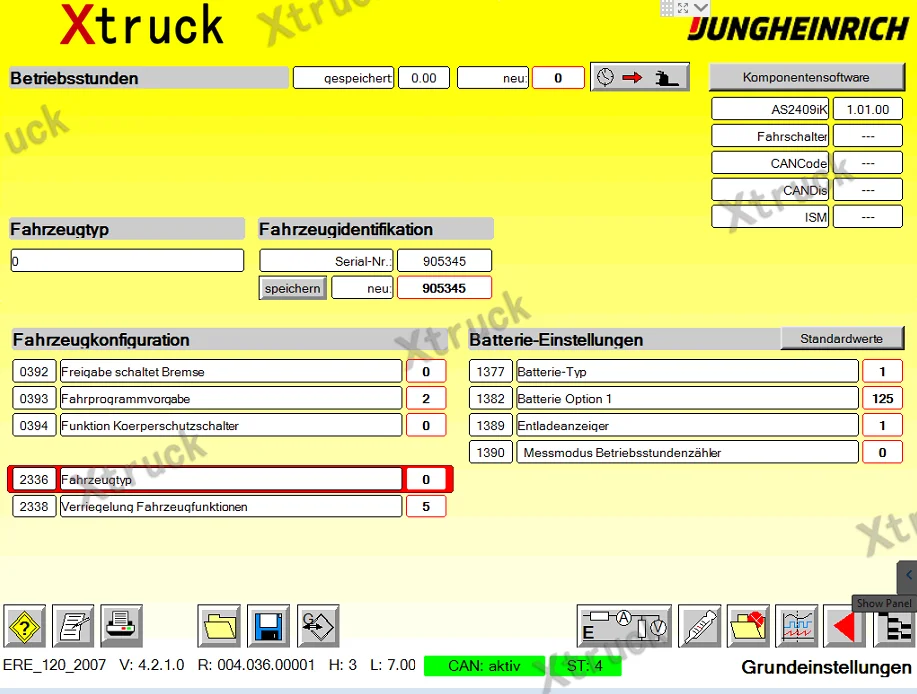Image resolution: width=917 pixels, height=694 pixels.
Task: Open the signal graph chart icon
Action: [797, 627]
